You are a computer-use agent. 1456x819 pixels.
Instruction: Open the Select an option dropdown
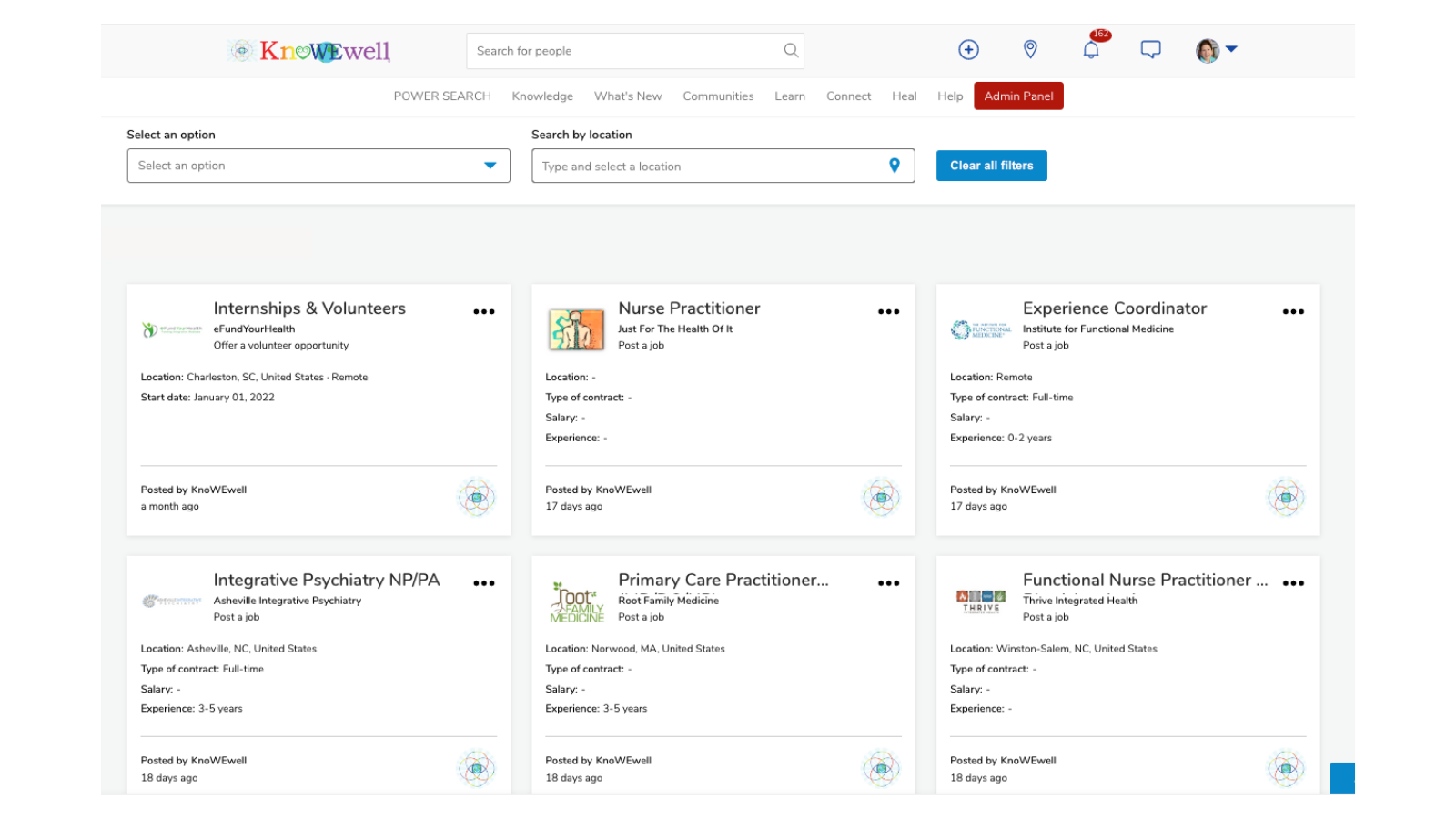(318, 166)
